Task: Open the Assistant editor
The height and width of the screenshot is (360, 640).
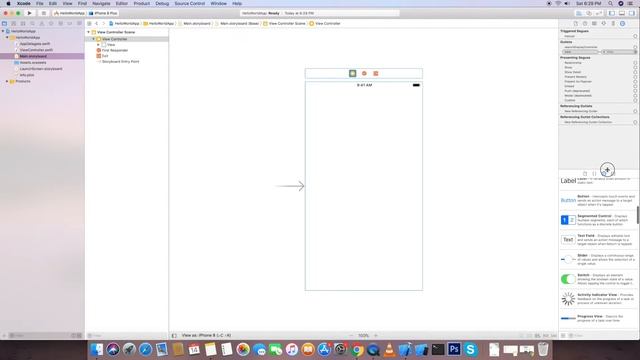Action: 589,13
